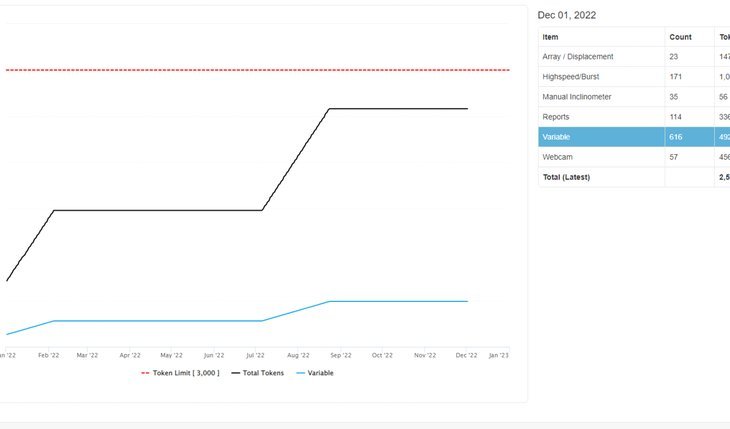The image size is (730, 429).
Task: Click the Total (Latest) row label
Action: tap(566, 177)
